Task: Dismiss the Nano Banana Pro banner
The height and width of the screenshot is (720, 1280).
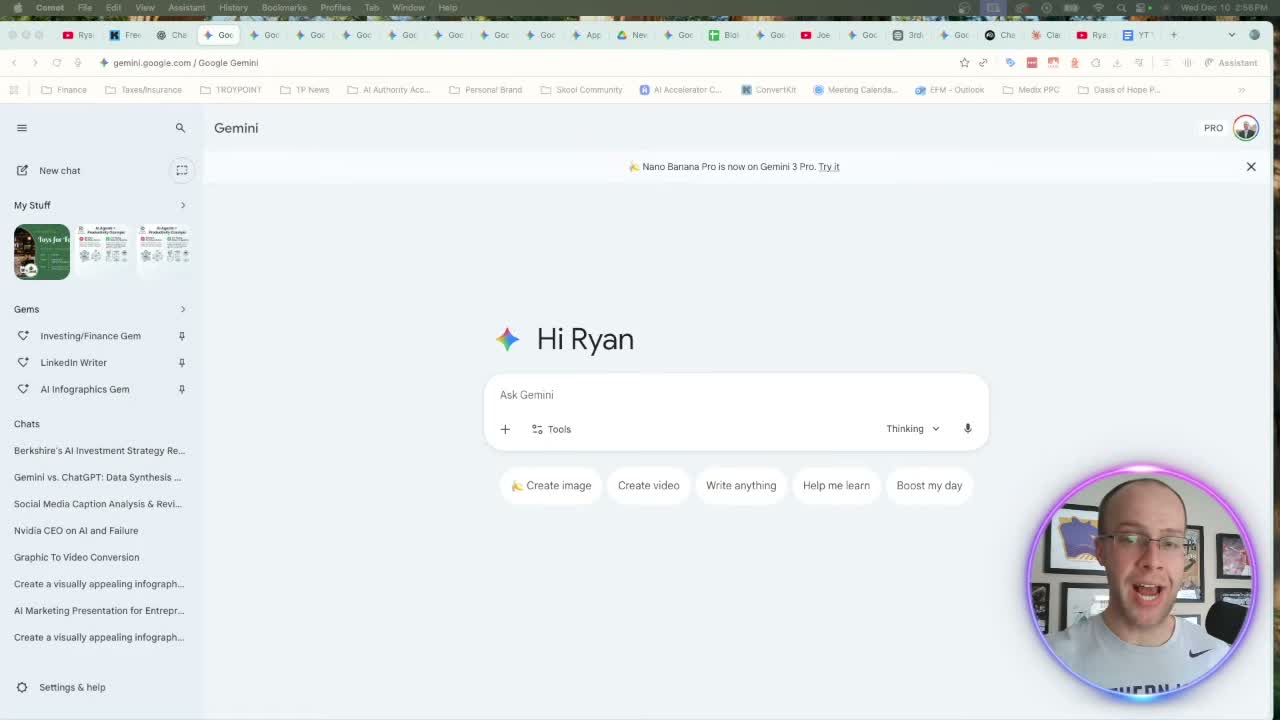Action: tap(1251, 167)
